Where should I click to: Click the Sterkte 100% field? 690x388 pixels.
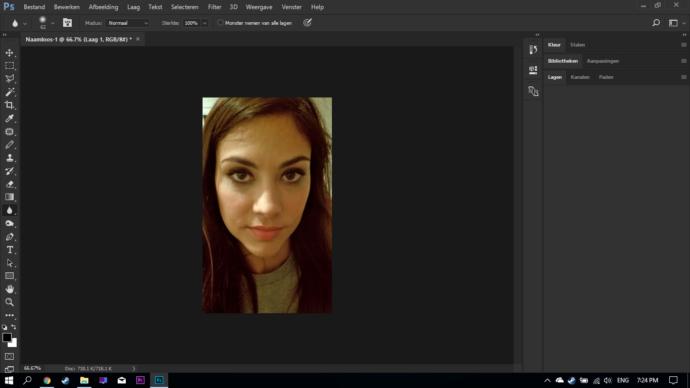pyautogui.click(x=191, y=23)
